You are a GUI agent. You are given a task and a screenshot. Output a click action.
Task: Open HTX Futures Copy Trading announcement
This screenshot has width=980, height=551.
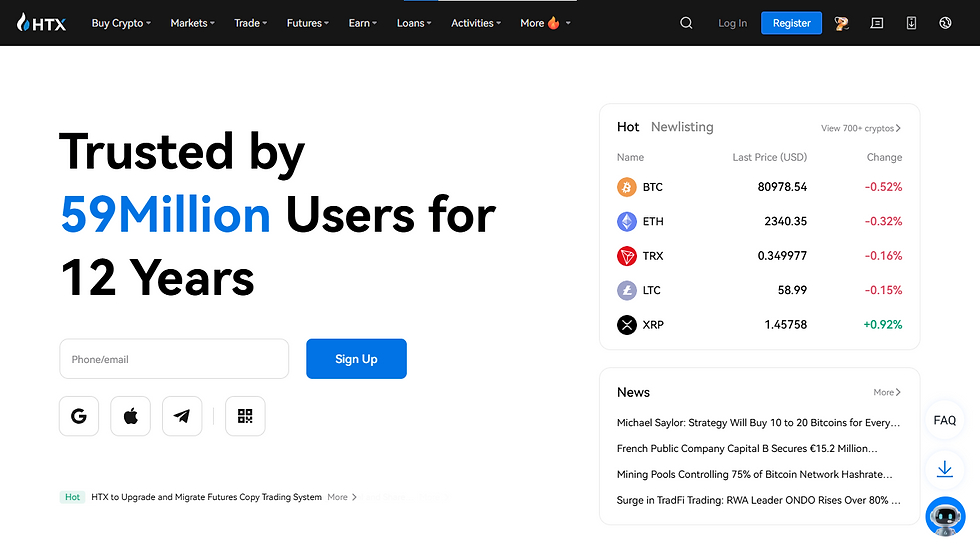point(206,497)
